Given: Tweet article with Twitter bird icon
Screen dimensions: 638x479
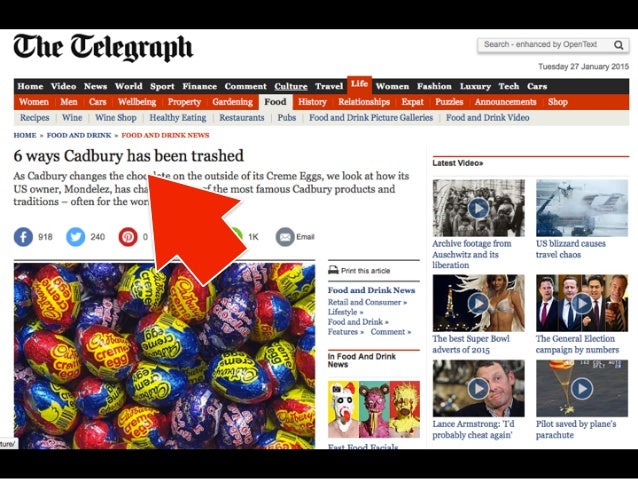Looking at the screenshot, I should click(x=76, y=237).
